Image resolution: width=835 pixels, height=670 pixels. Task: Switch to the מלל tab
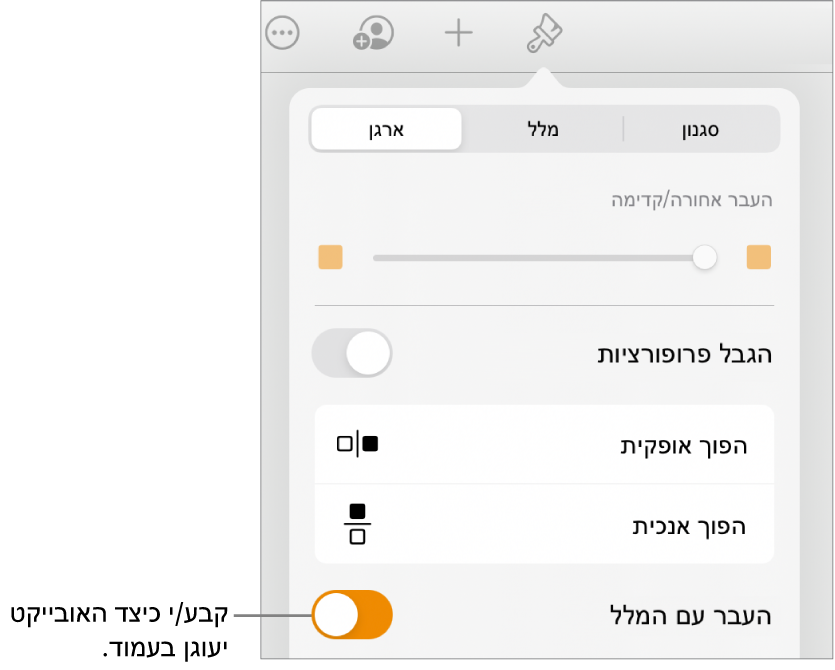click(x=543, y=129)
